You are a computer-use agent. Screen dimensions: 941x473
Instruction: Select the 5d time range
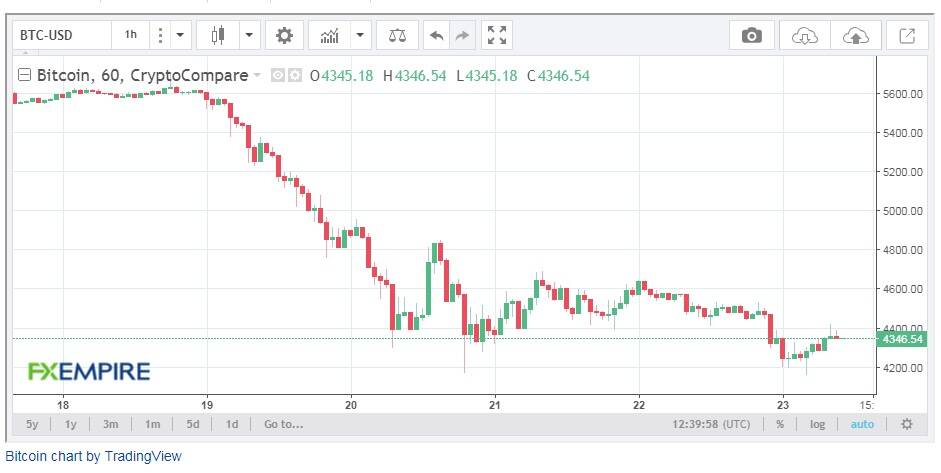pyautogui.click(x=193, y=424)
